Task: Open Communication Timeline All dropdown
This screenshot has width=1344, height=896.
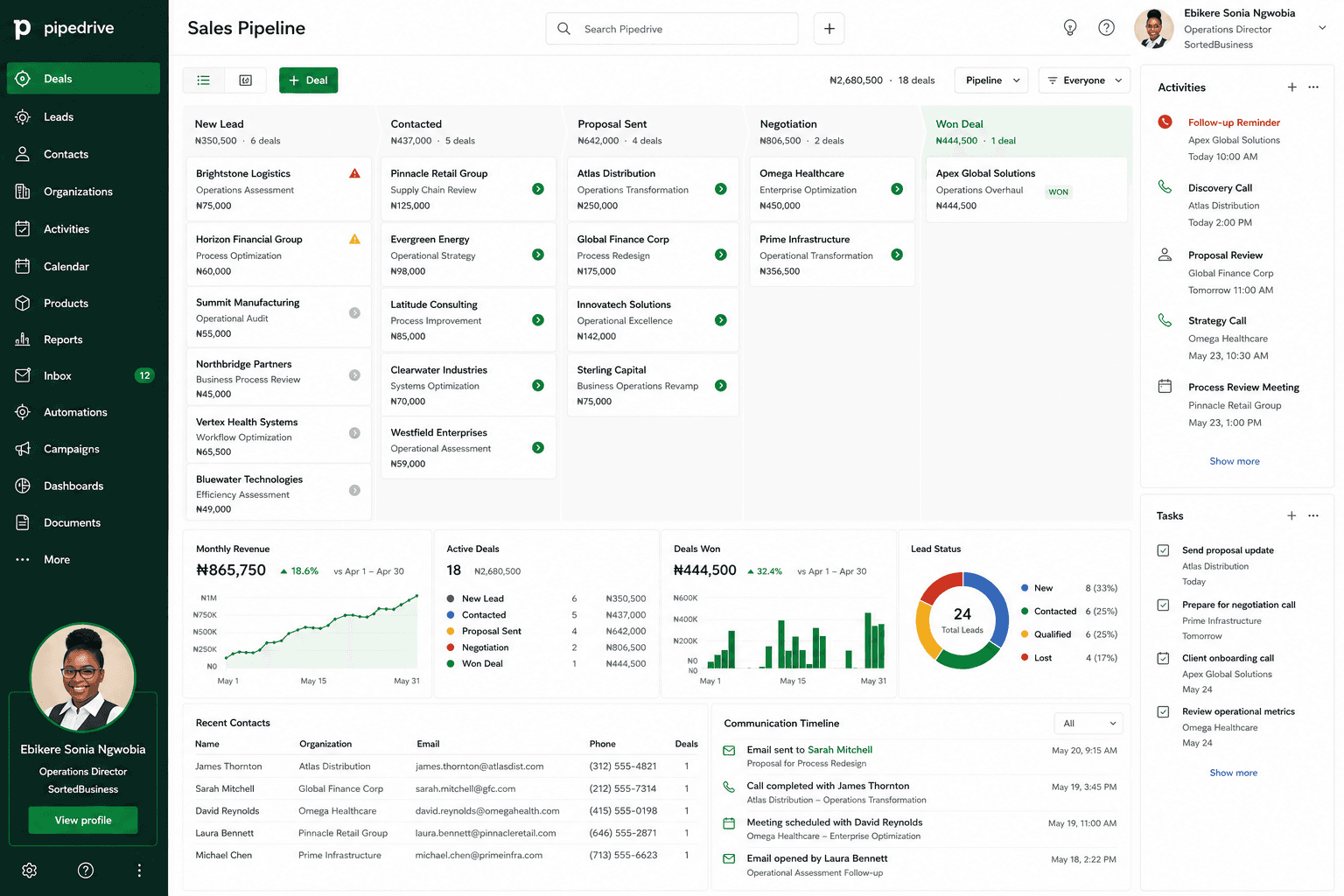Action: pos(1088,724)
